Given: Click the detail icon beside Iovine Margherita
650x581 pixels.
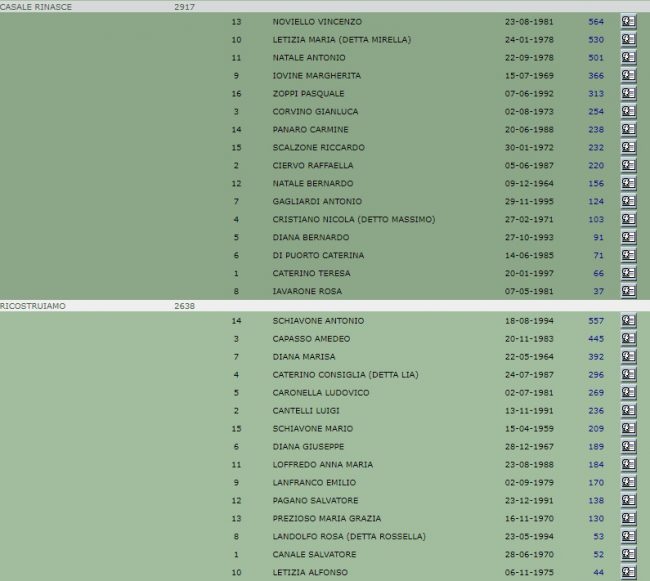Looking at the screenshot, I should pyautogui.click(x=628, y=75).
